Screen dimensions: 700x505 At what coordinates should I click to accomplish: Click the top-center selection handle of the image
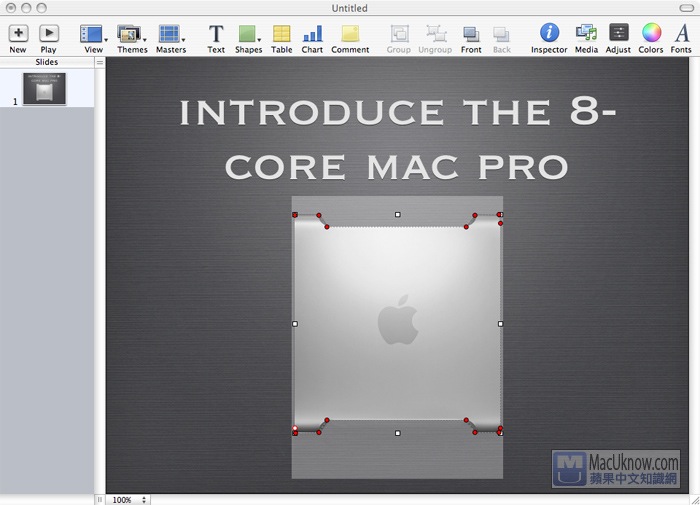click(398, 215)
